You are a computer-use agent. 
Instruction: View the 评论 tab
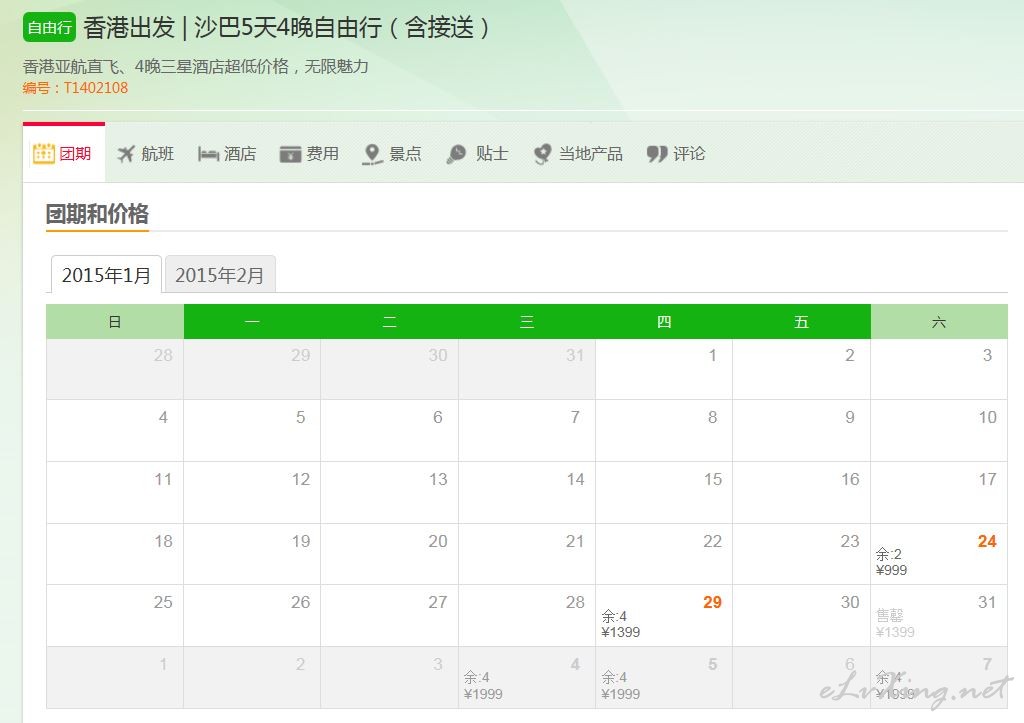tap(676, 154)
